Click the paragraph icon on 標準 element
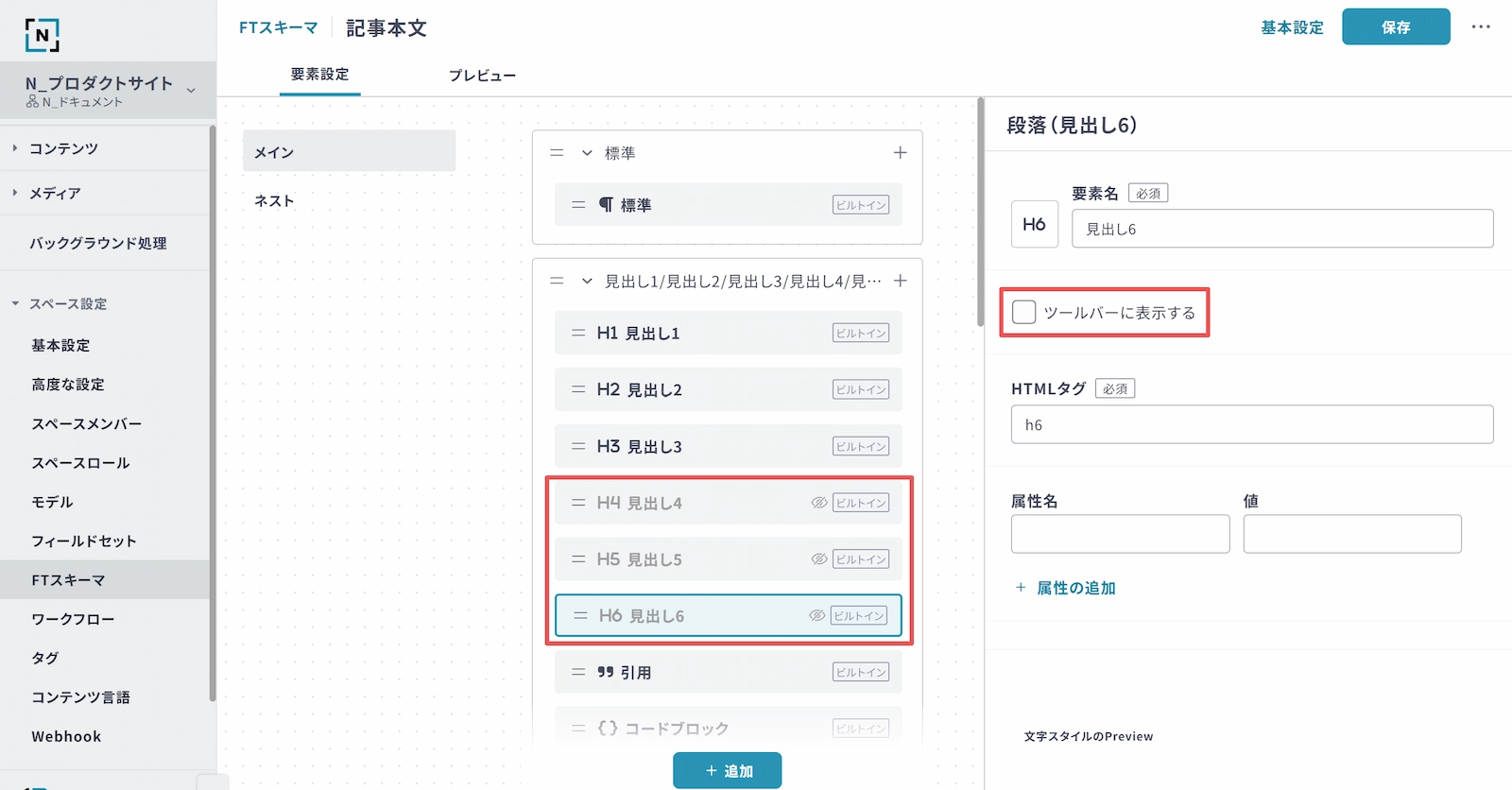 point(606,205)
